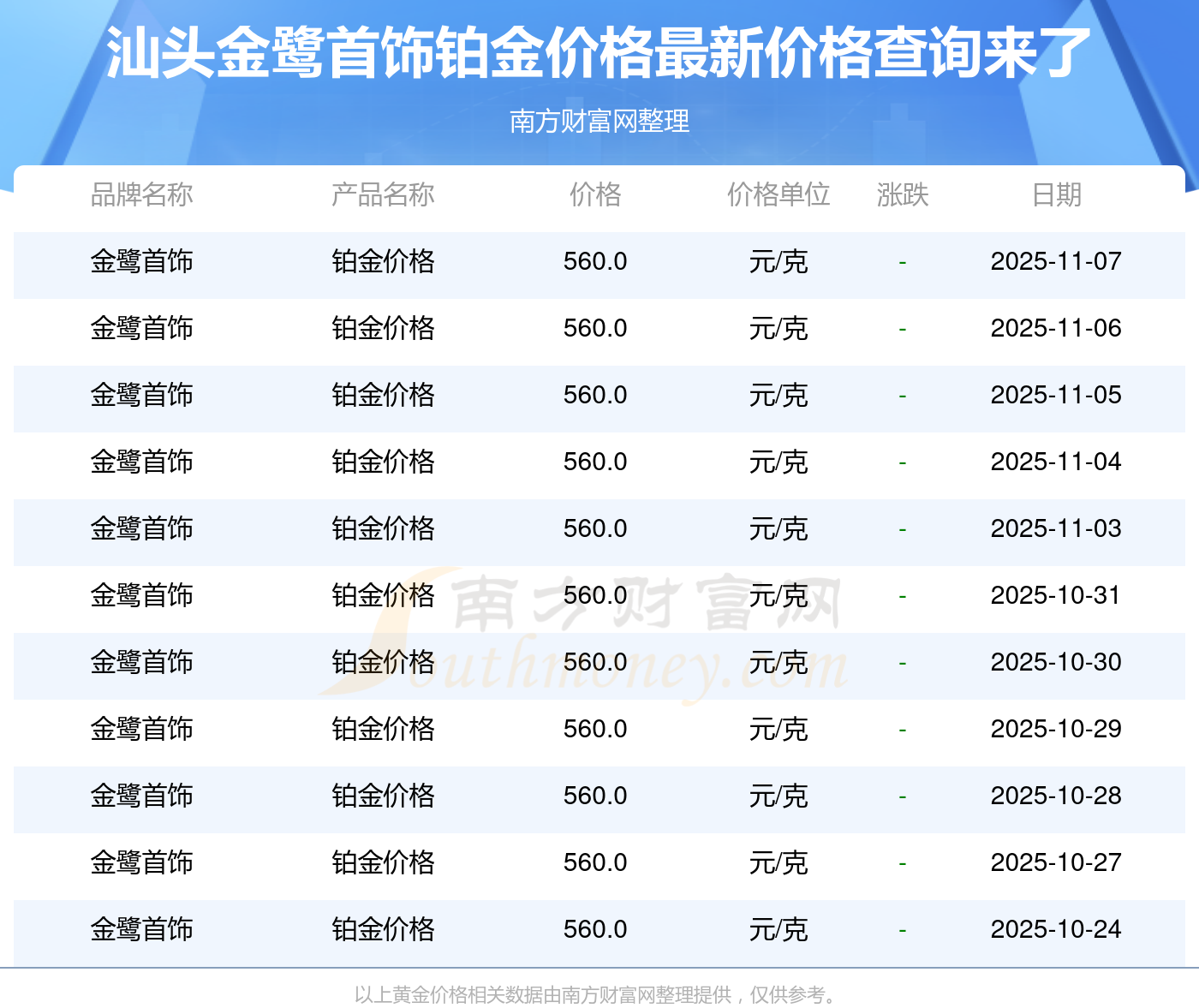This screenshot has width=1199, height=1008.
Task: Click the 价格 column header
Action: click(x=595, y=195)
